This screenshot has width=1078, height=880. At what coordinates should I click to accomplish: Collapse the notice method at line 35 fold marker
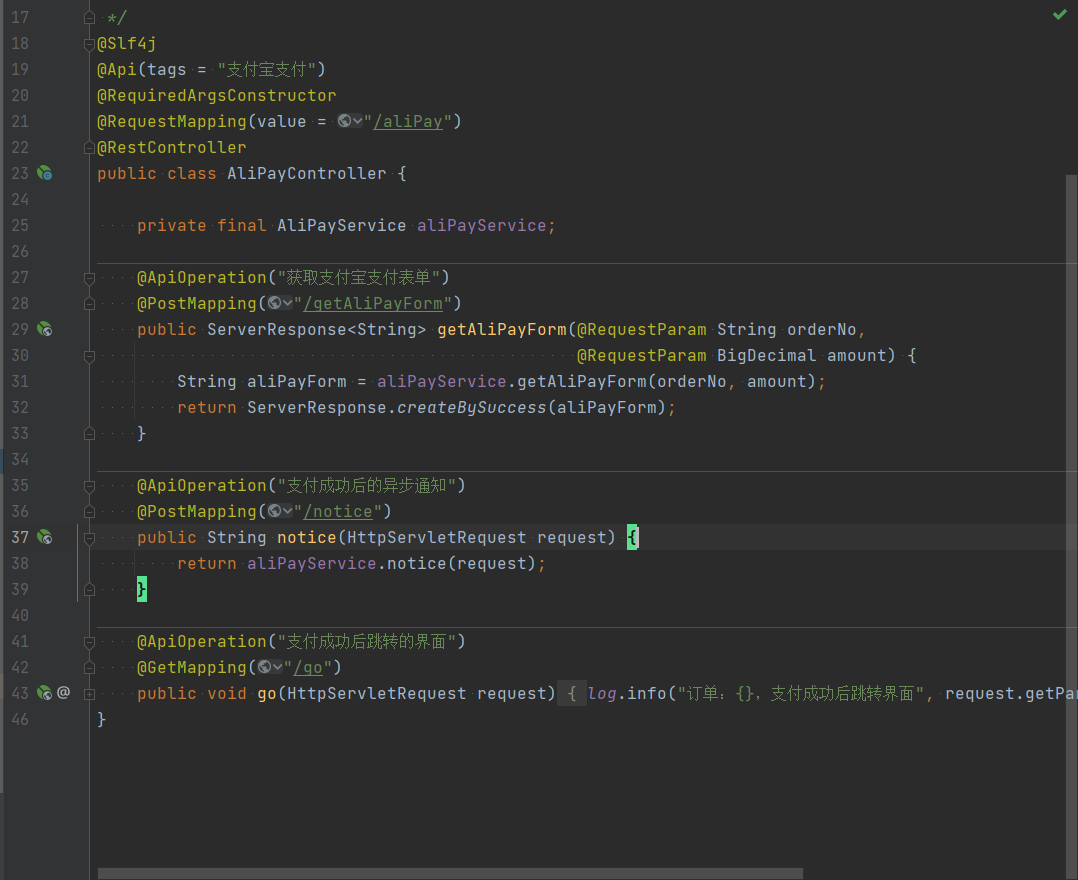[89, 485]
